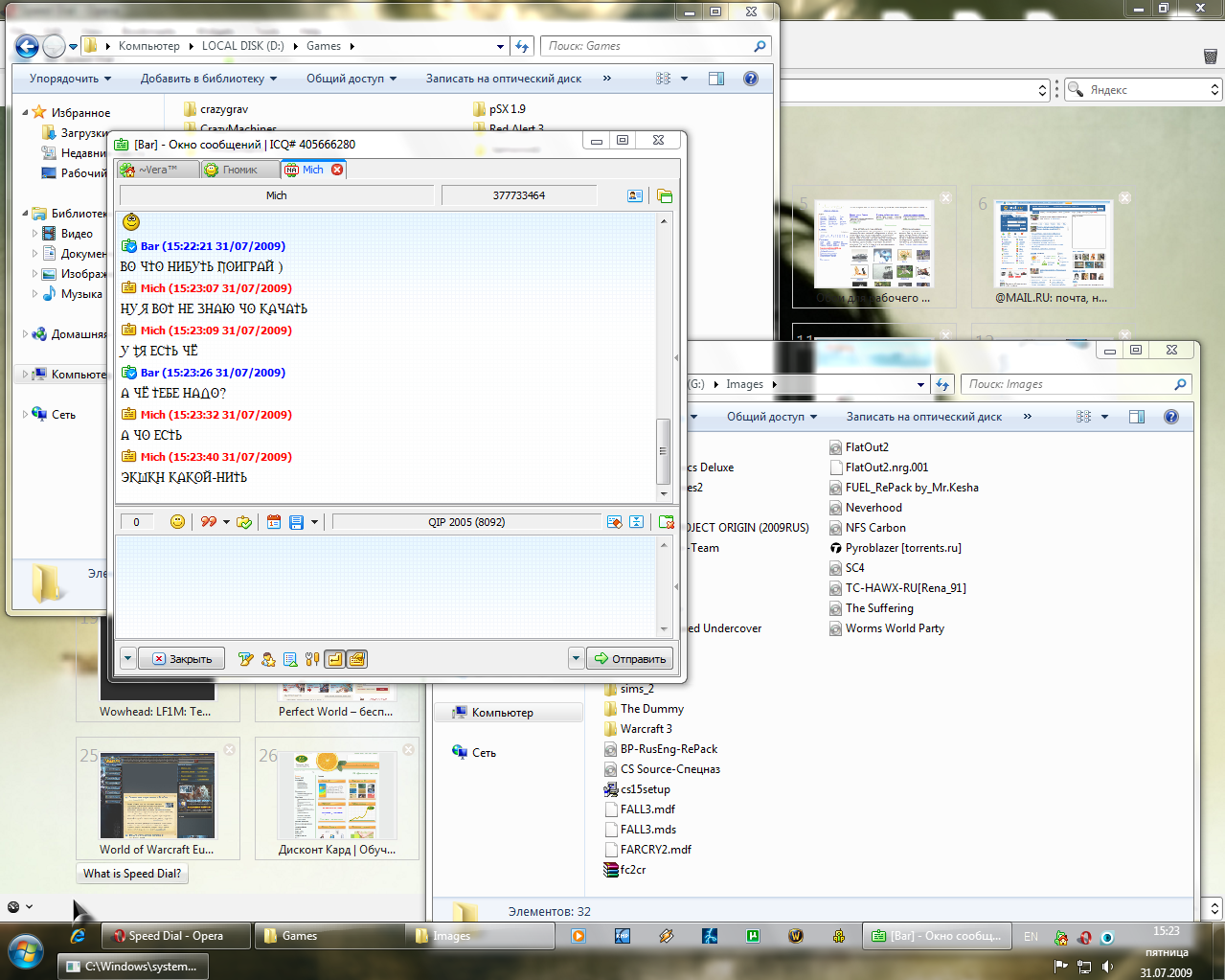Click chat history scroll-up arrow
Viewport: 1225px width, 980px height.
click(x=664, y=221)
